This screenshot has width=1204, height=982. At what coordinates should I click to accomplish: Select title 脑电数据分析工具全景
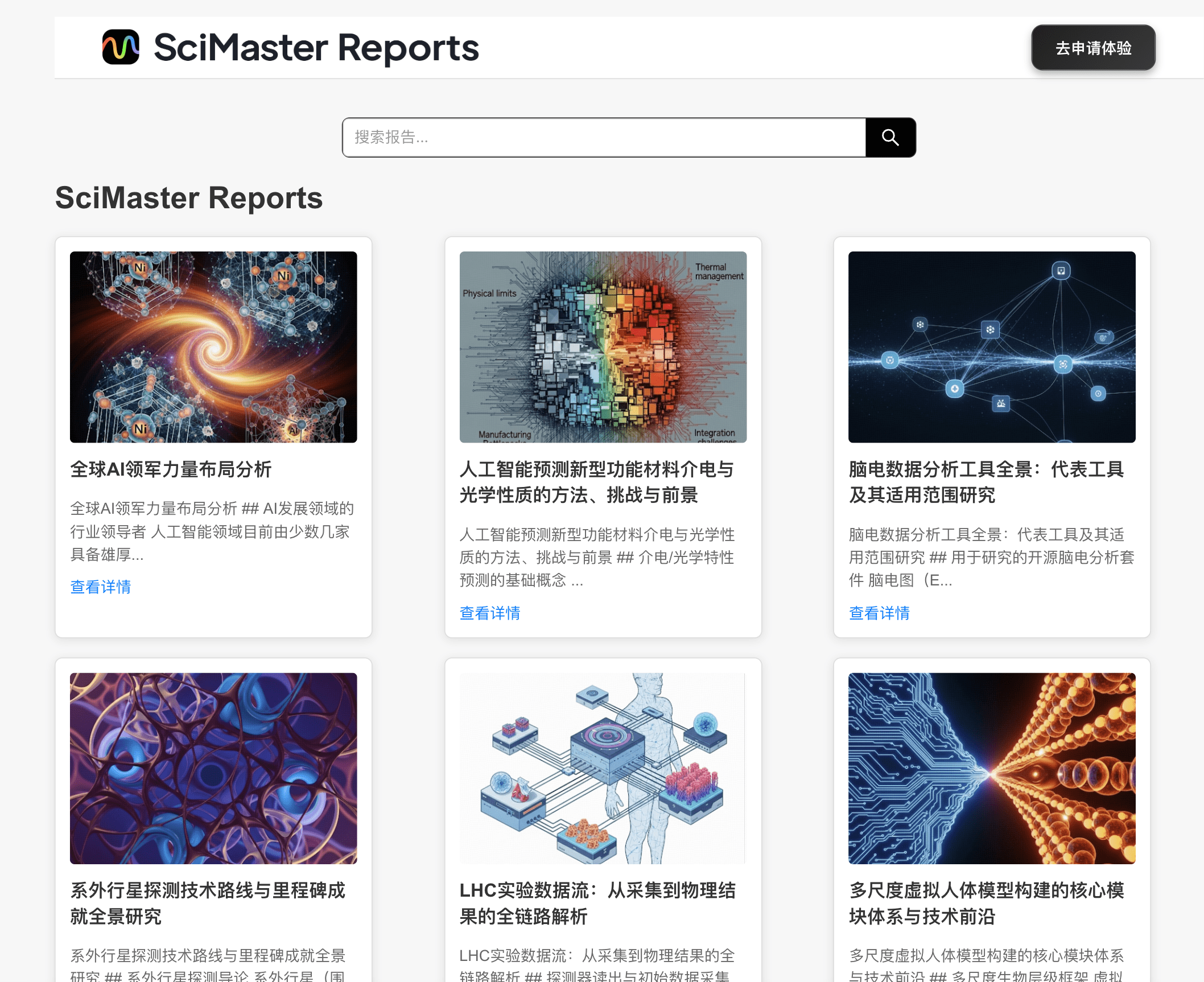point(986,482)
